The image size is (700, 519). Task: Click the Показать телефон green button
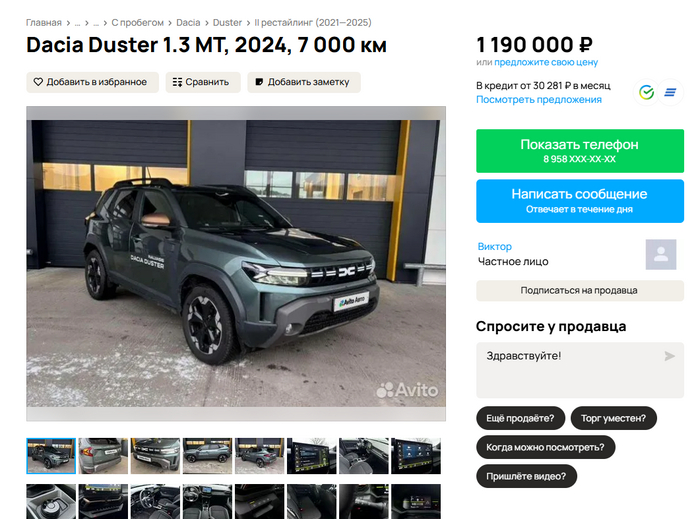580,151
